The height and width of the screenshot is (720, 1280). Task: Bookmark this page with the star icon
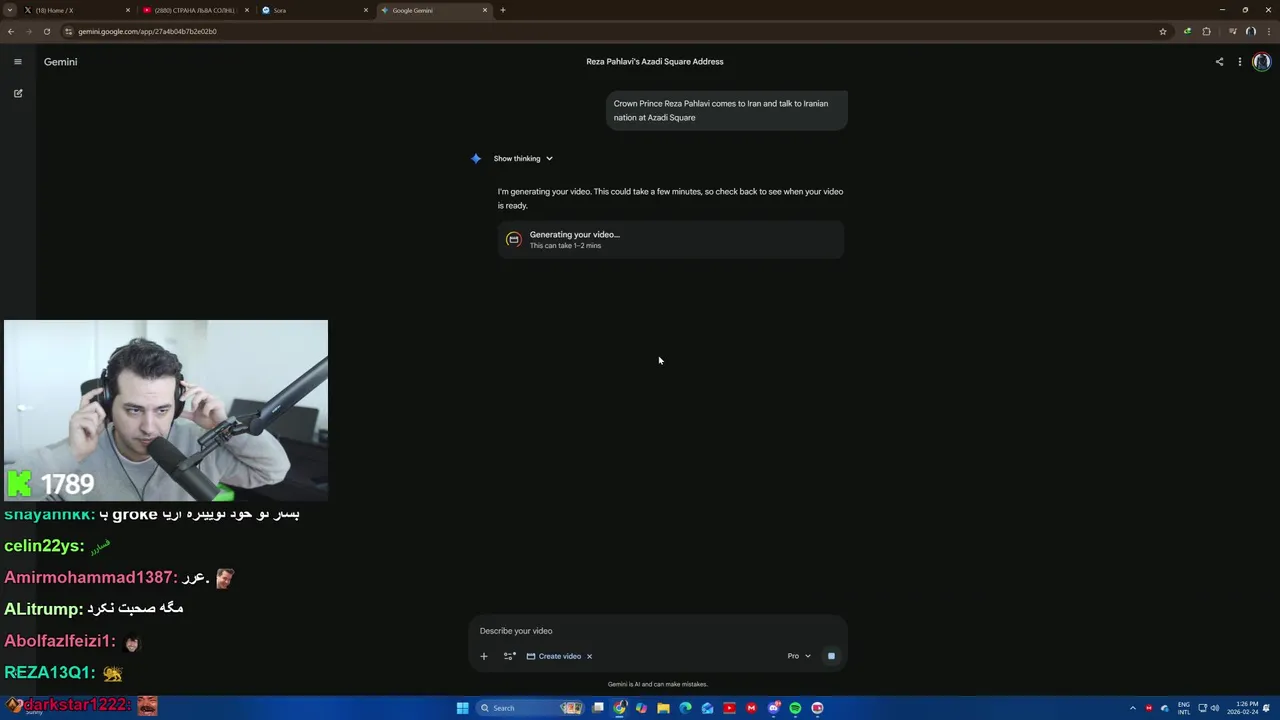[x=1163, y=31]
